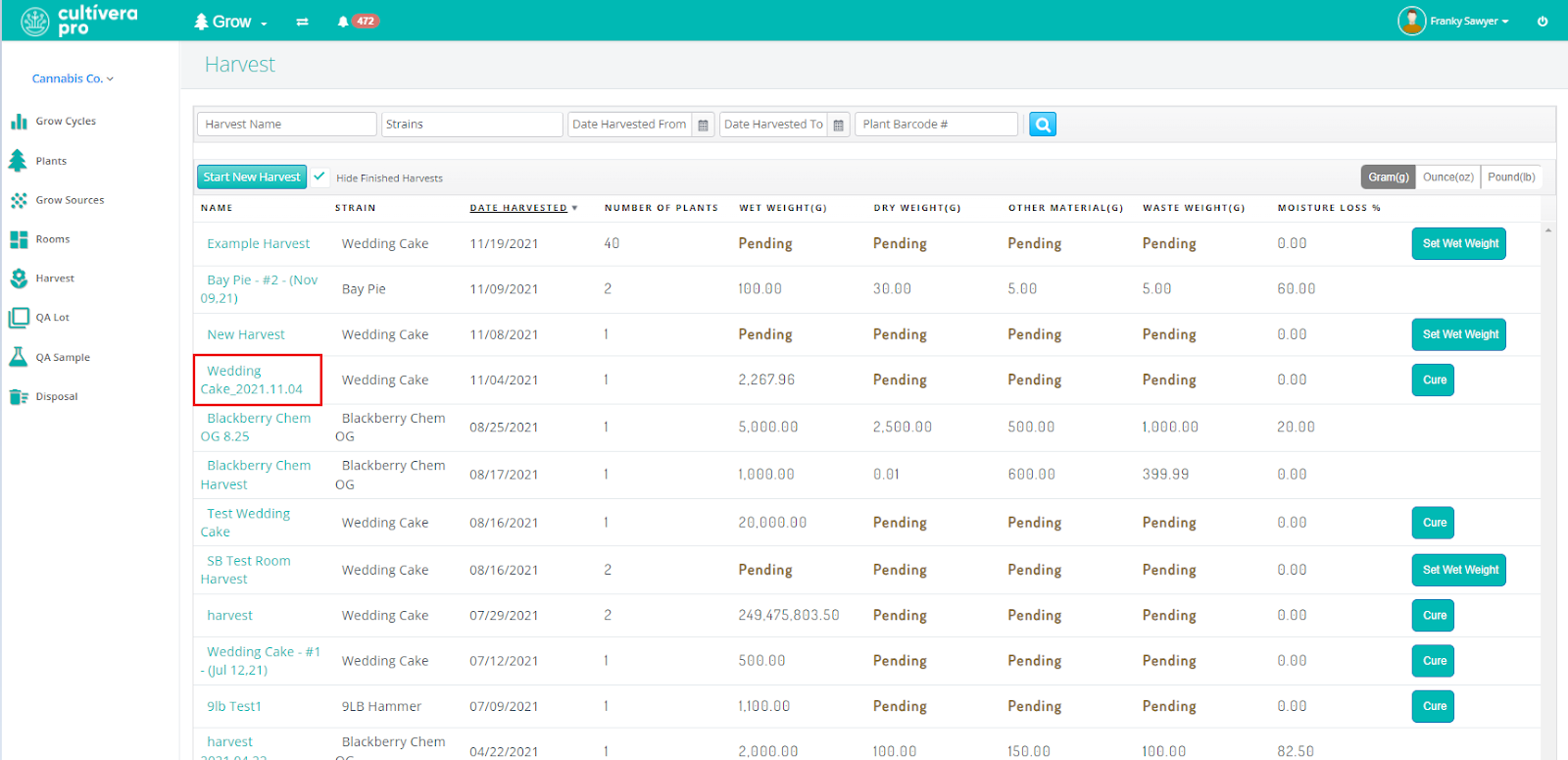Click the Harvest sidebar icon
Image resolution: width=1568 pixels, height=760 pixels.
[19, 279]
